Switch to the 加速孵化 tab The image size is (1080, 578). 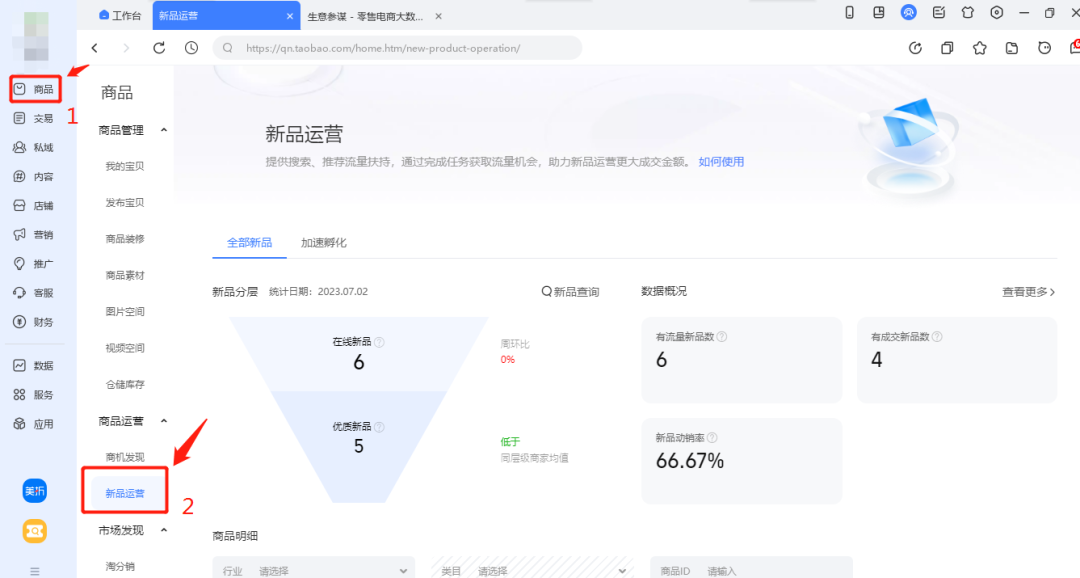click(x=324, y=242)
